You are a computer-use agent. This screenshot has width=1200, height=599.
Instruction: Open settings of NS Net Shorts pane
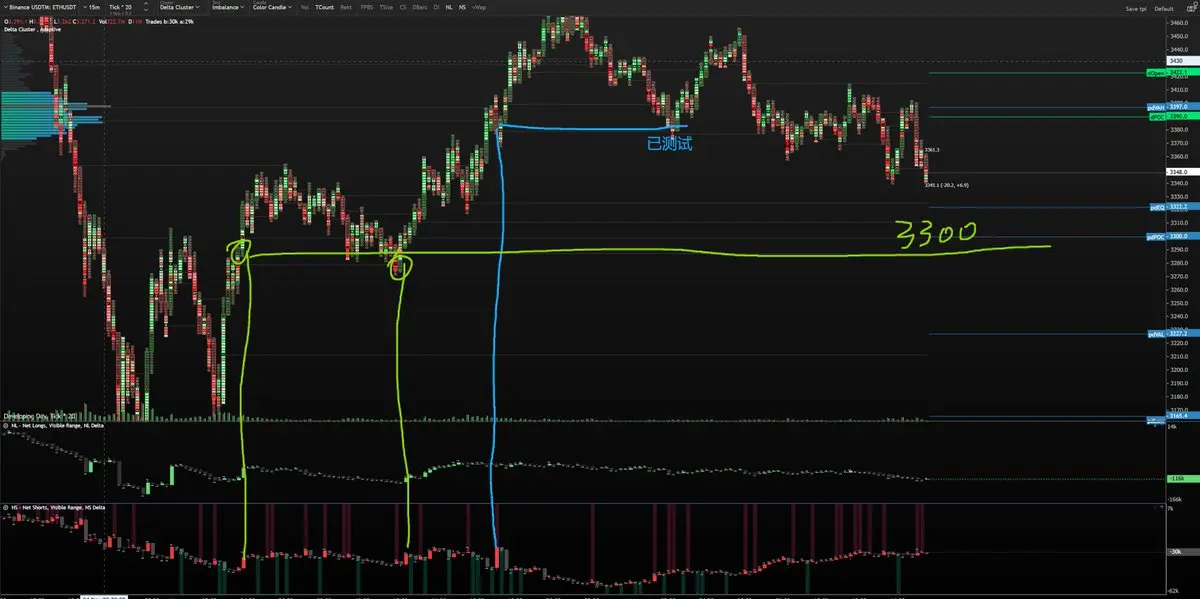7,509
